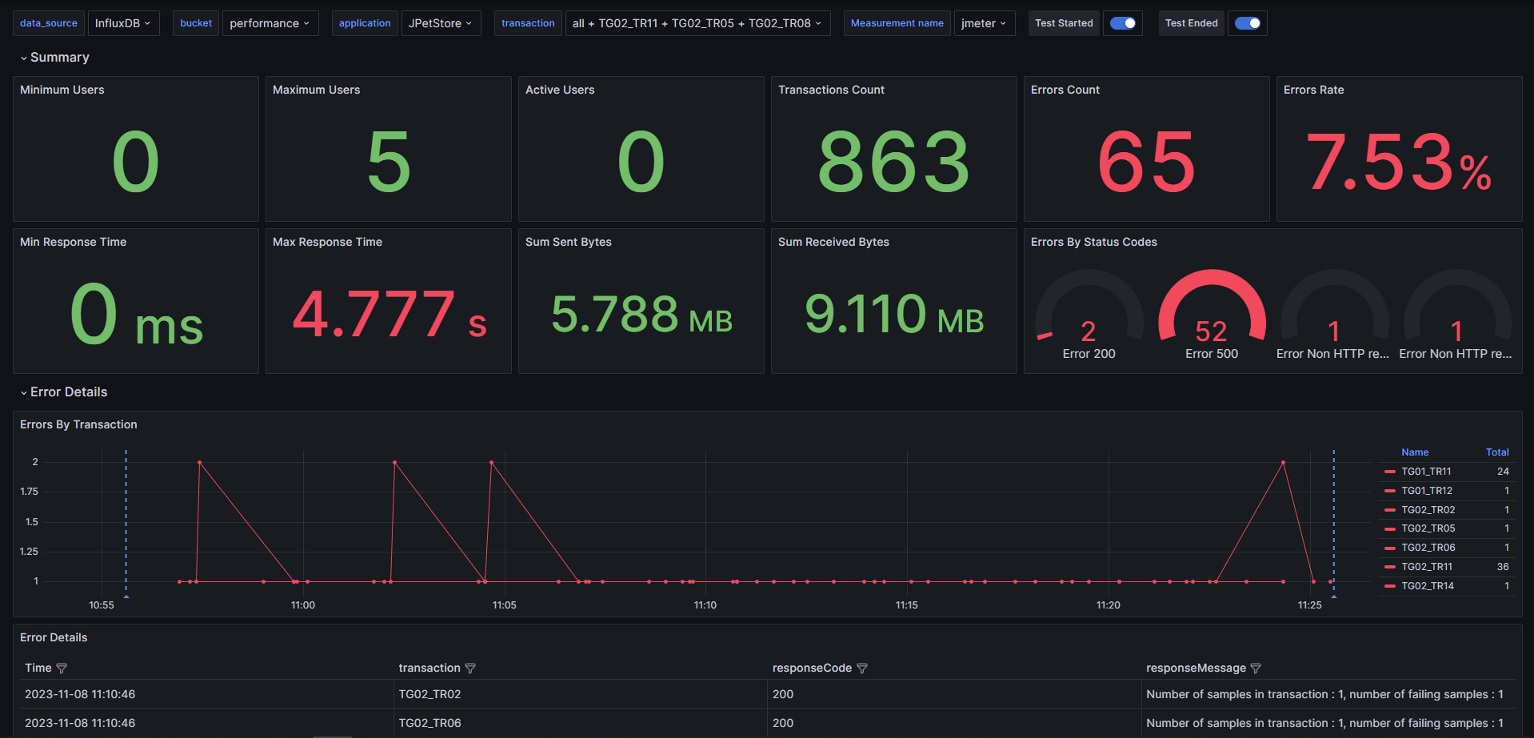Open the transaction multi-select dropdown
The image size is (1534, 738).
tap(697, 23)
